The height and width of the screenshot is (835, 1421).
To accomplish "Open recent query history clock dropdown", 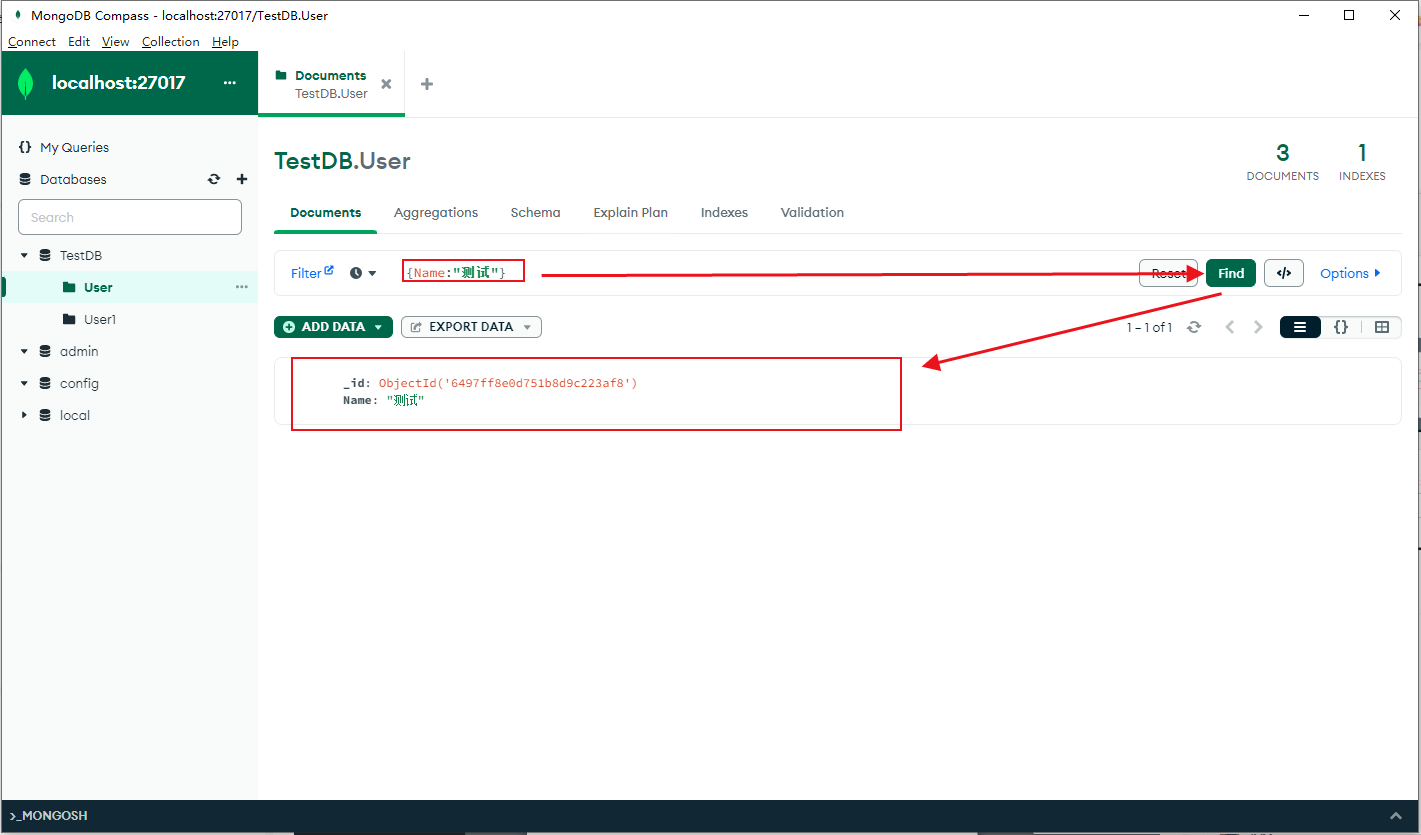I will [363, 273].
